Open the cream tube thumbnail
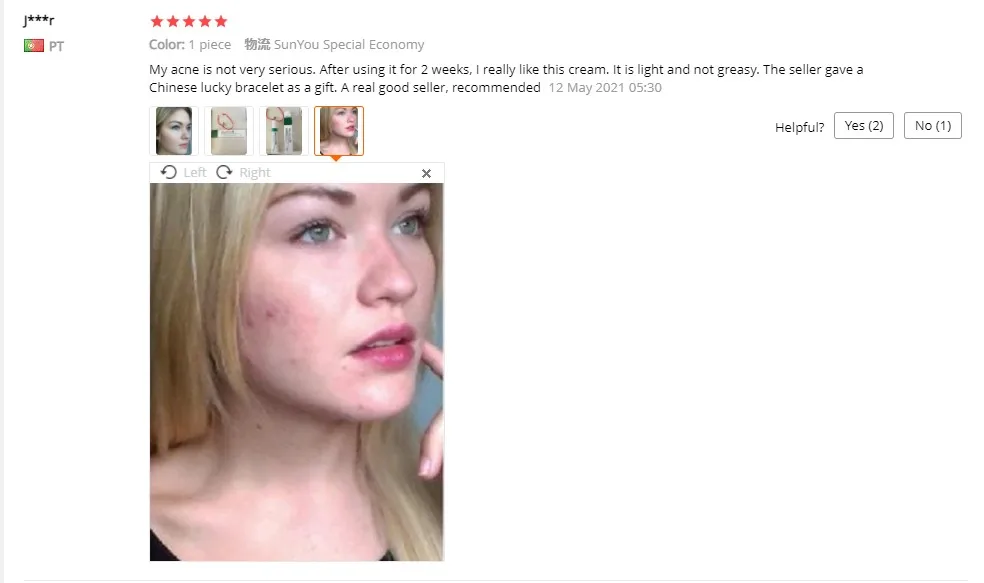This screenshot has height=583, width=984. (x=284, y=131)
